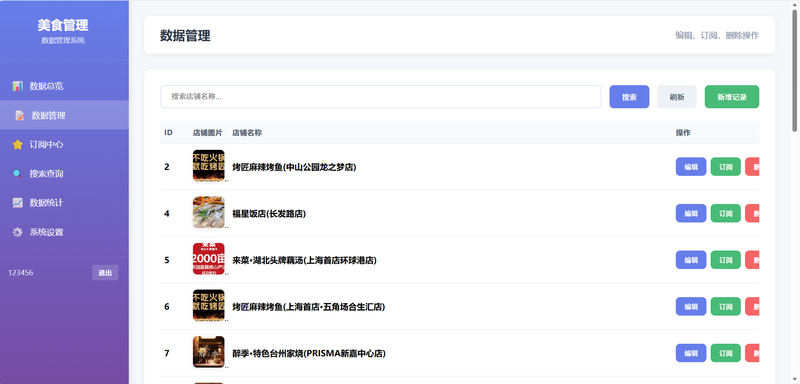Screen dimensions: 800x384
Task: Open thumbnail of 烤匠麻辣烤鱼(上海首店·五角场合生汇店)
Action: (x=209, y=305)
